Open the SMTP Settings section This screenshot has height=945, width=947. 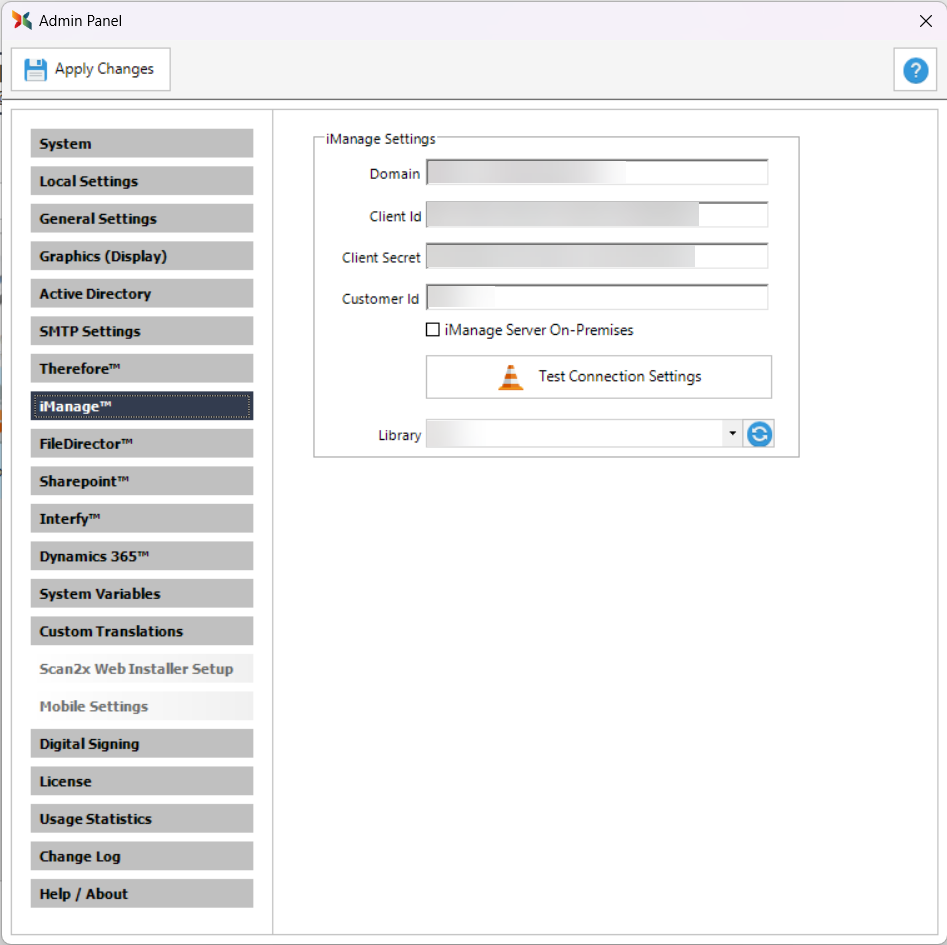141,331
